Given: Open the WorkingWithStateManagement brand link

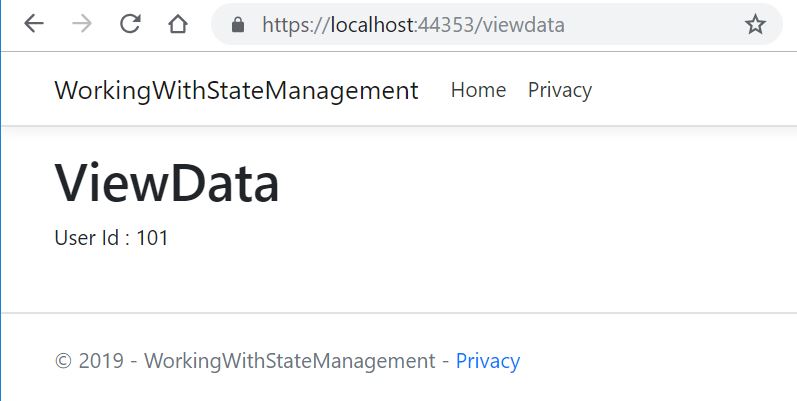Looking at the screenshot, I should (236, 90).
